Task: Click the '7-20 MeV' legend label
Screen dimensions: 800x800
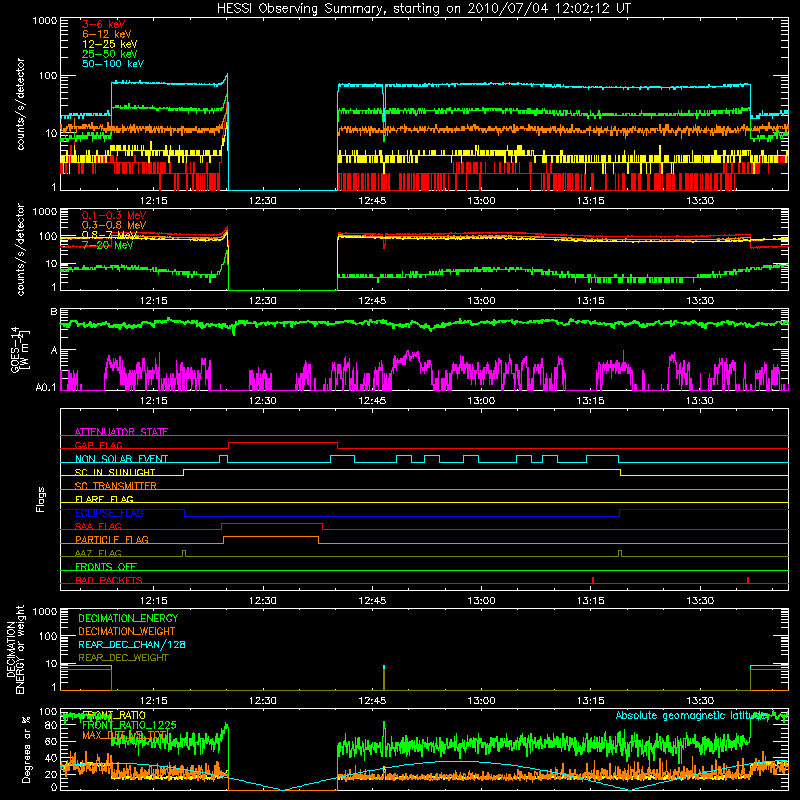Action: (x=107, y=245)
